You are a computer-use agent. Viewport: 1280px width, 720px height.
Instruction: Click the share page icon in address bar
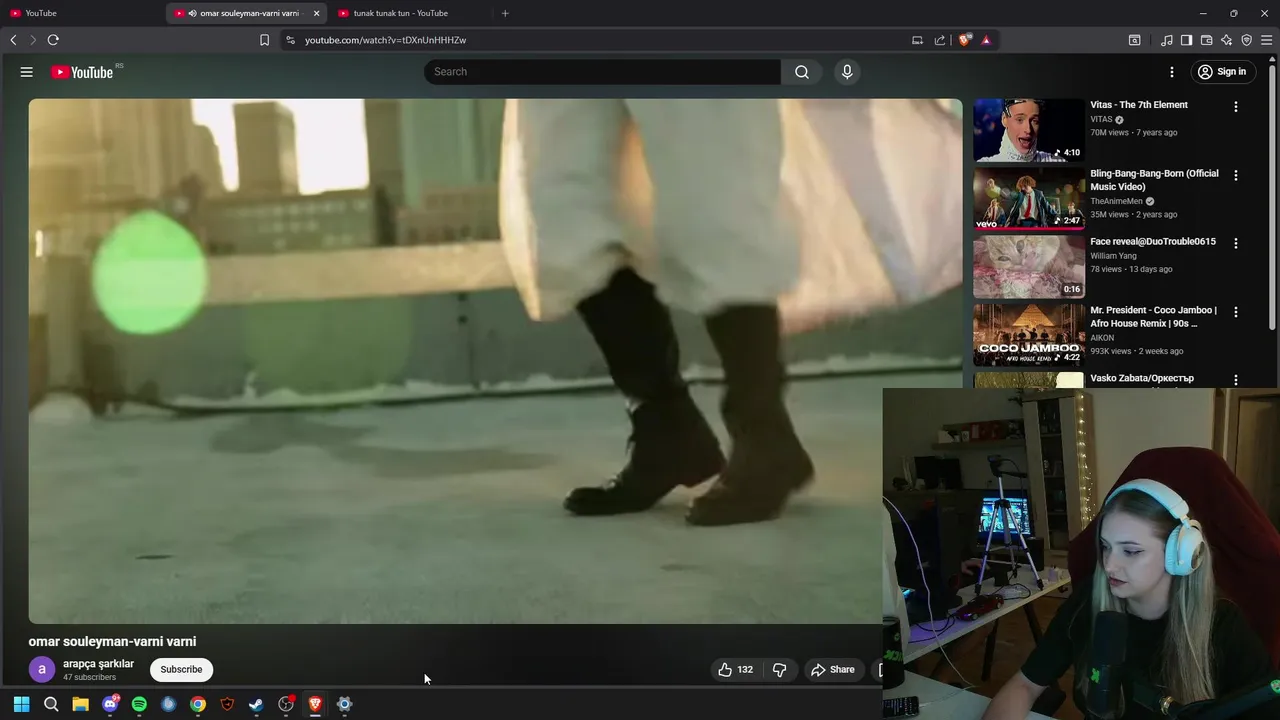(940, 40)
